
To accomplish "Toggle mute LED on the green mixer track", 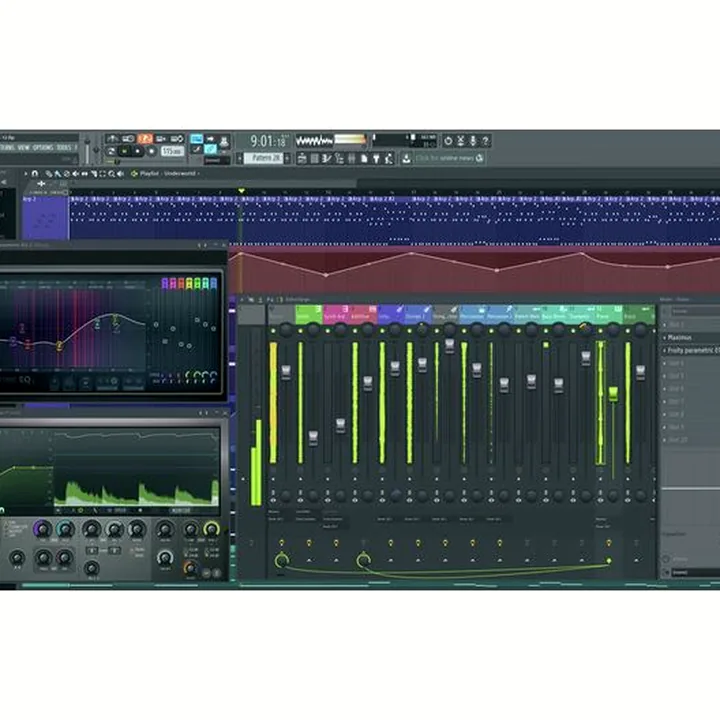I will coord(300,331).
